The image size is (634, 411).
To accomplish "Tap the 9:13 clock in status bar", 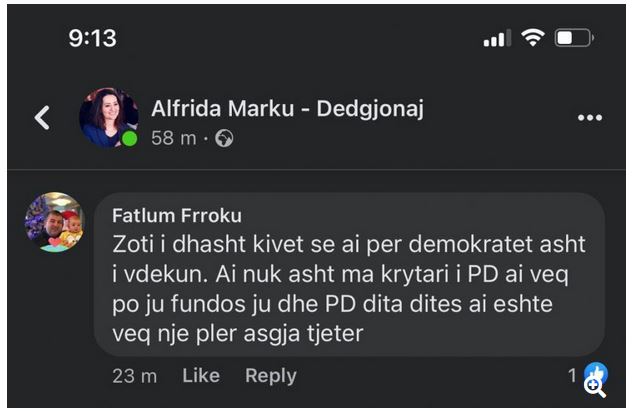I will click(x=92, y=38).
